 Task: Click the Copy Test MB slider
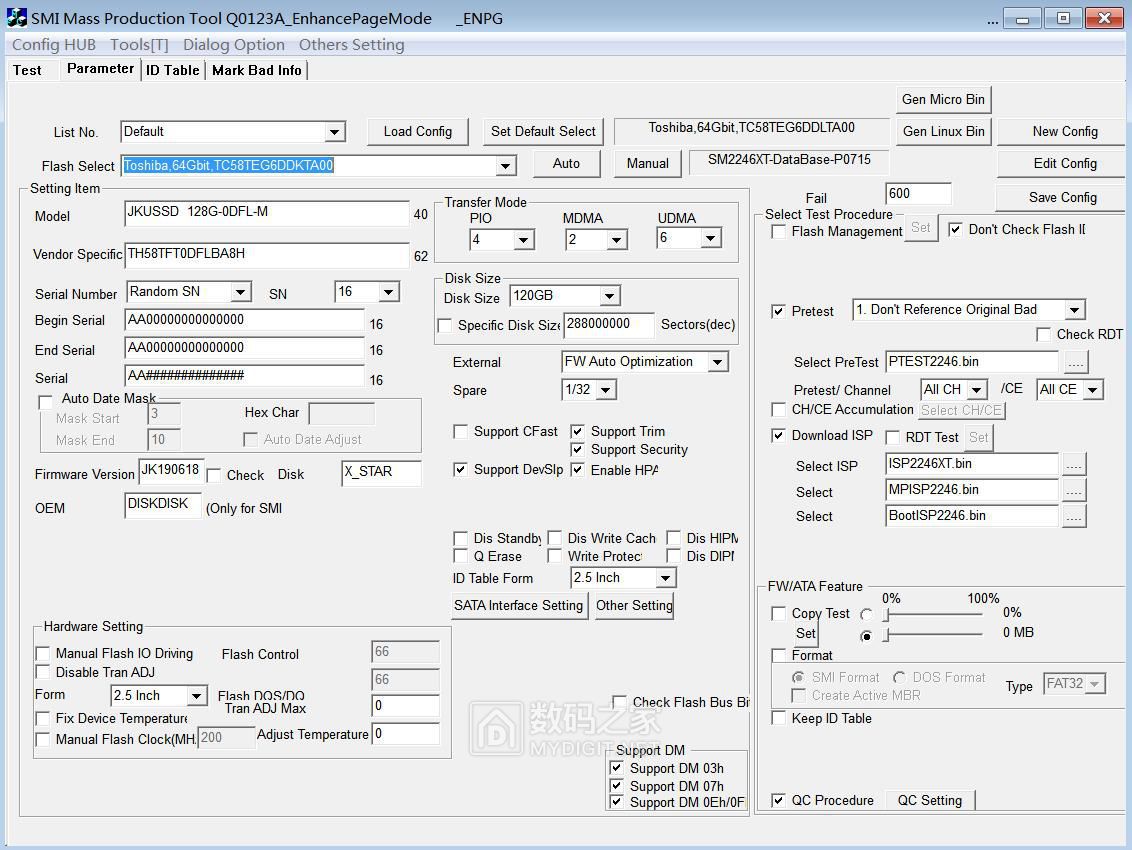tap(933, 635)
